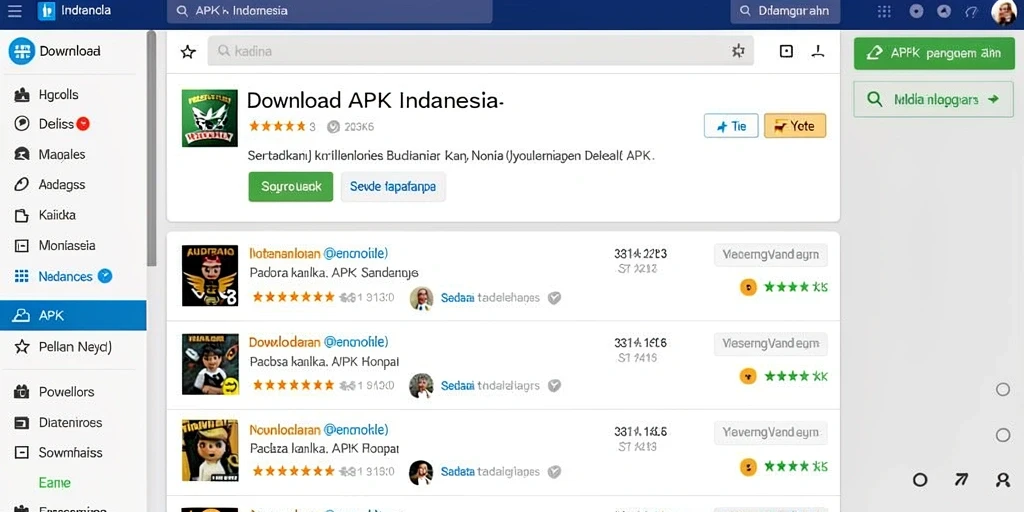This screenshot has width=1024, height=512.
Task: Click the clock icon beside 203K6
Action: click(333, 127)
